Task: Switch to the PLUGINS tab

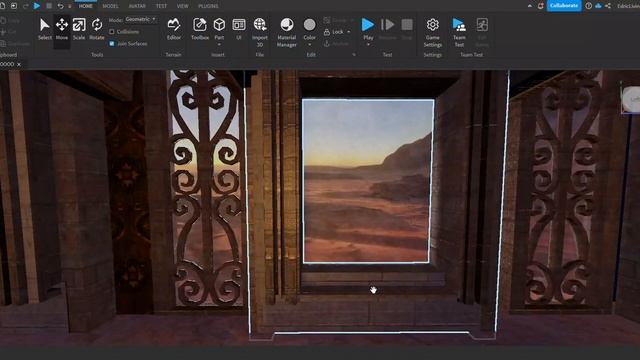Action: 208,6
